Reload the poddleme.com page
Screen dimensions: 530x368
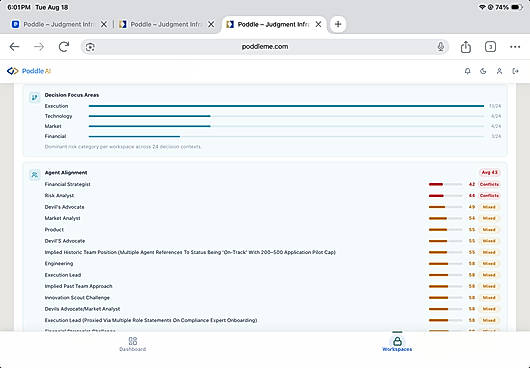tap(64, 47)
